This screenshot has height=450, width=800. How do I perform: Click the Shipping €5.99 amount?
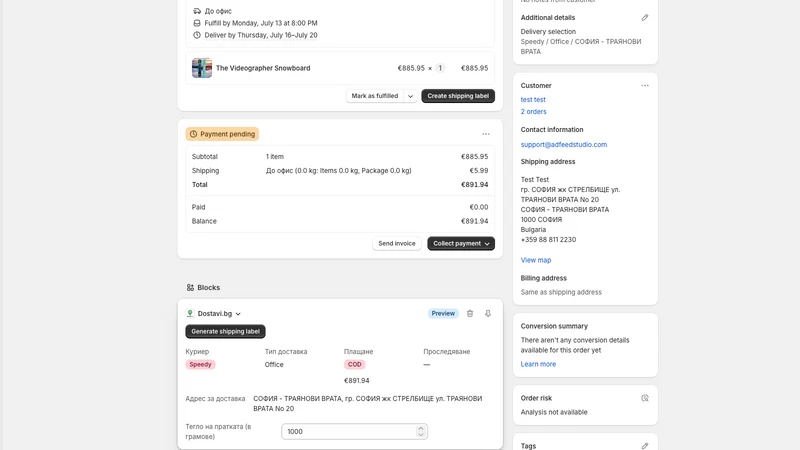click(479, 171)
